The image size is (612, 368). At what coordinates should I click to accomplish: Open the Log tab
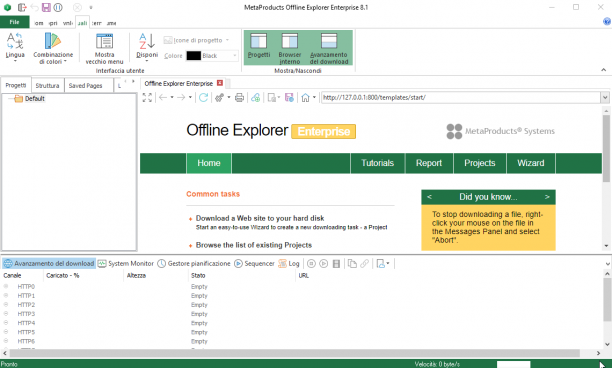tap(289, 263)
